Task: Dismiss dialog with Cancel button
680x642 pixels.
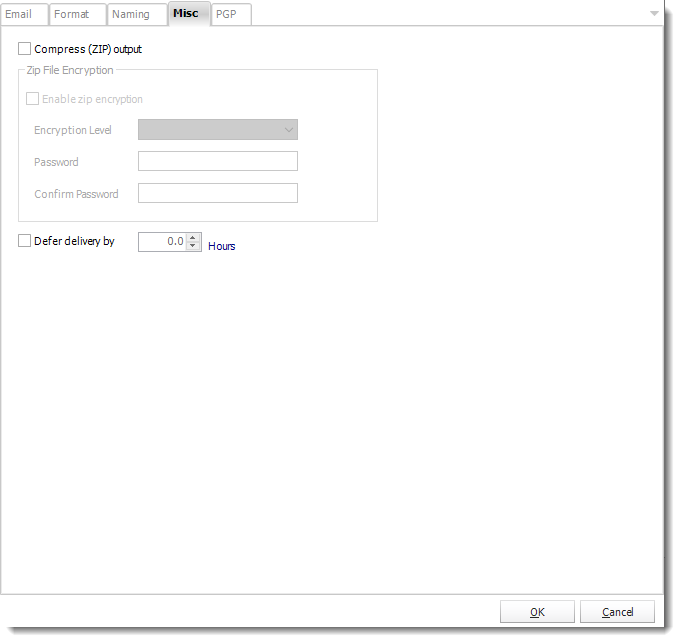Action: [617, 612]
